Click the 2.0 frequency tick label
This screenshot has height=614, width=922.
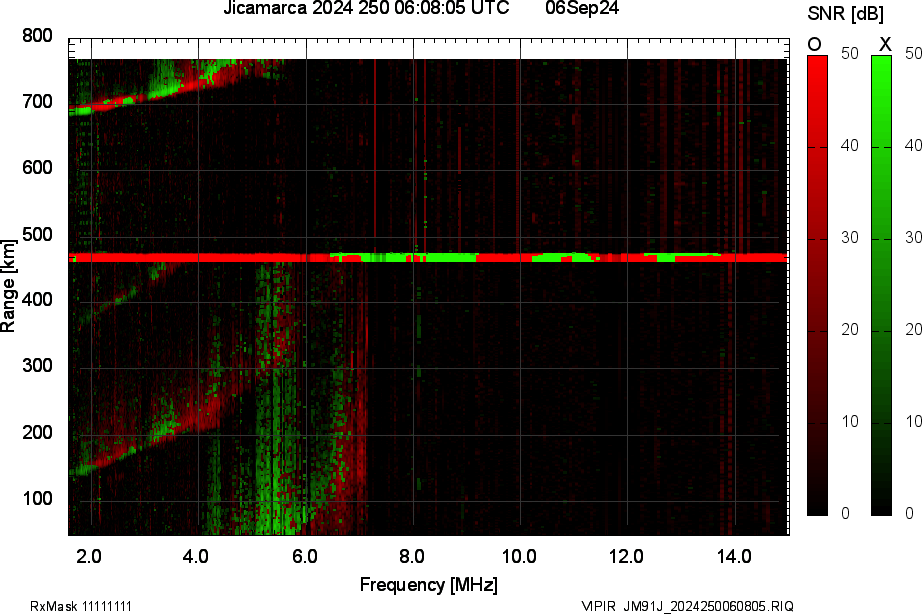click(x=89, y=556)
